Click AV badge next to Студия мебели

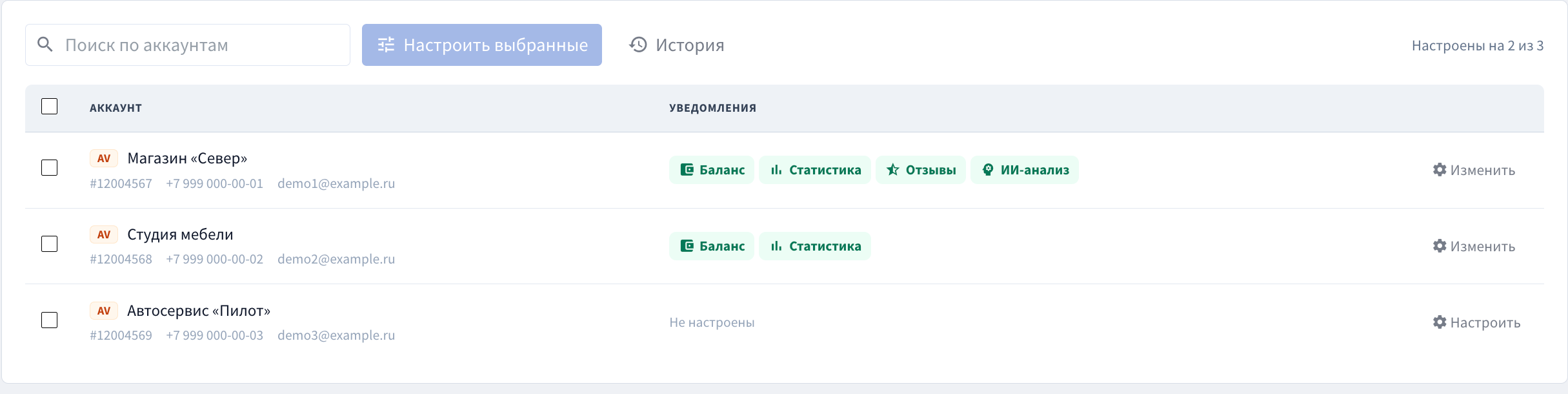click(104, 234)
